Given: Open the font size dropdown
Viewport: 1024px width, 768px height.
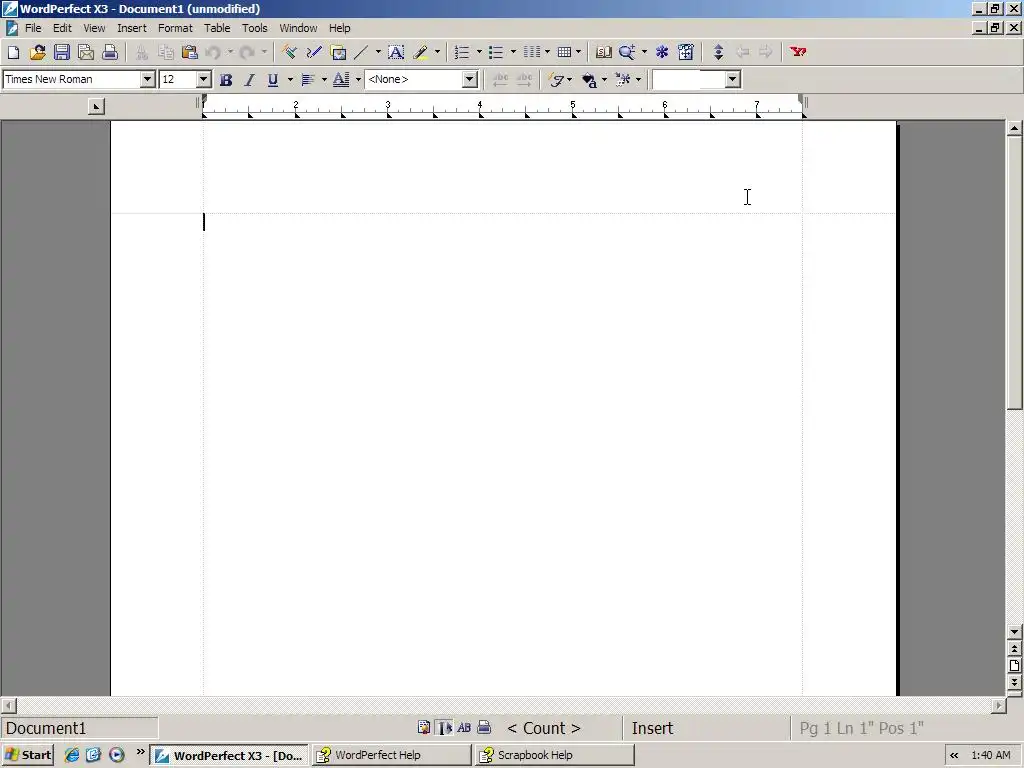Looking at the screenshot, I should [203, 80].
